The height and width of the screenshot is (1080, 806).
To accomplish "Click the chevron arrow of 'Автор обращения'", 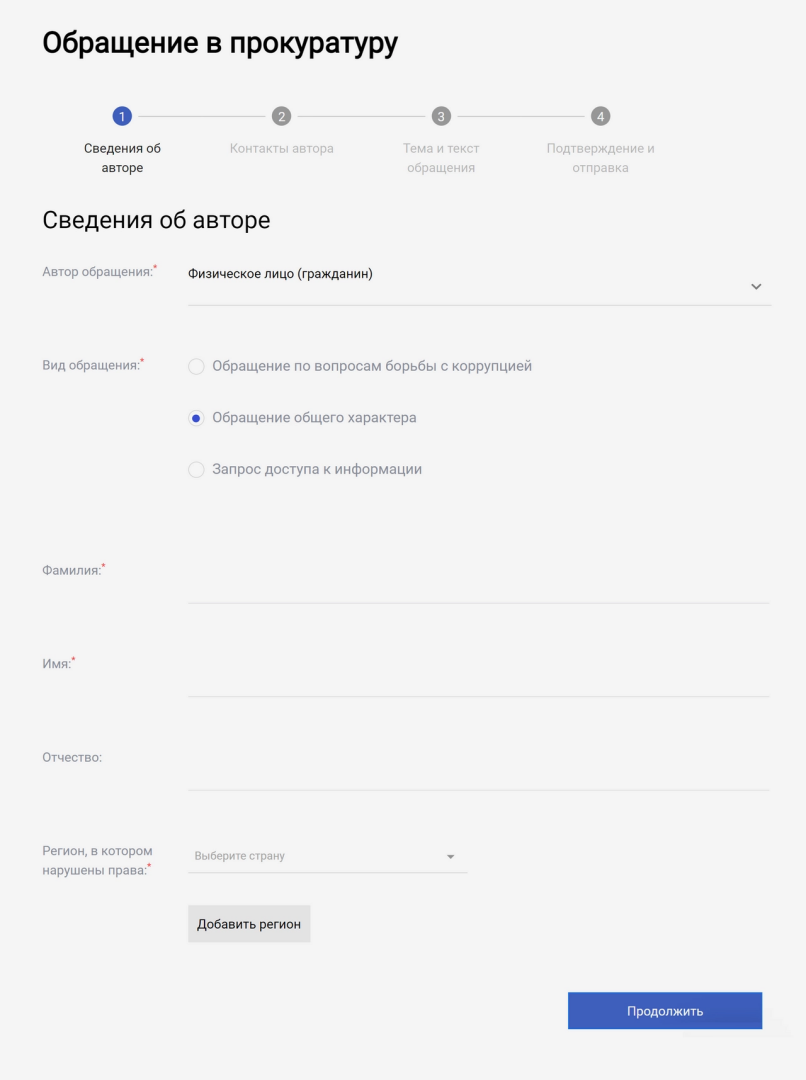I will [756, 287].
